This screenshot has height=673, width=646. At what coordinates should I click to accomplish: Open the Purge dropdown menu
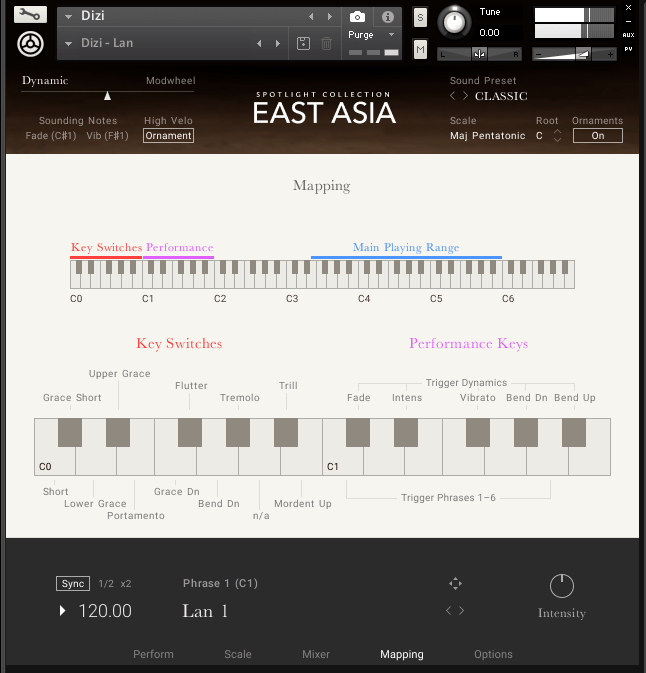(x=371, y=35)
